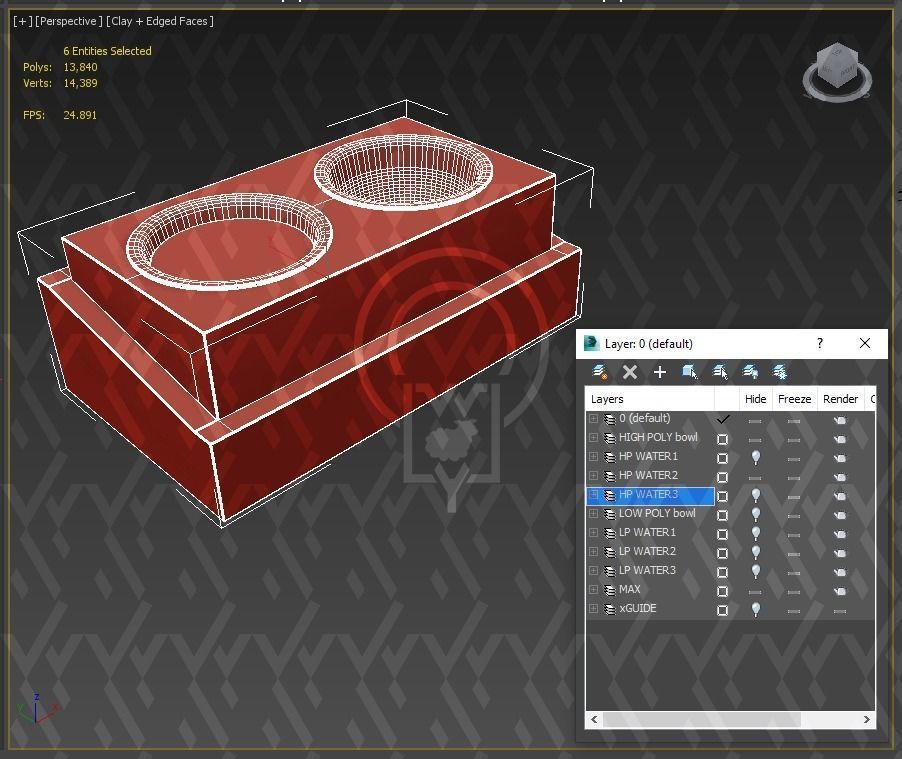Viewport: 902px width, 759px height.
Task: Make HP WATER2 the current layer checkbox
Action: click(x=723, y=478)
